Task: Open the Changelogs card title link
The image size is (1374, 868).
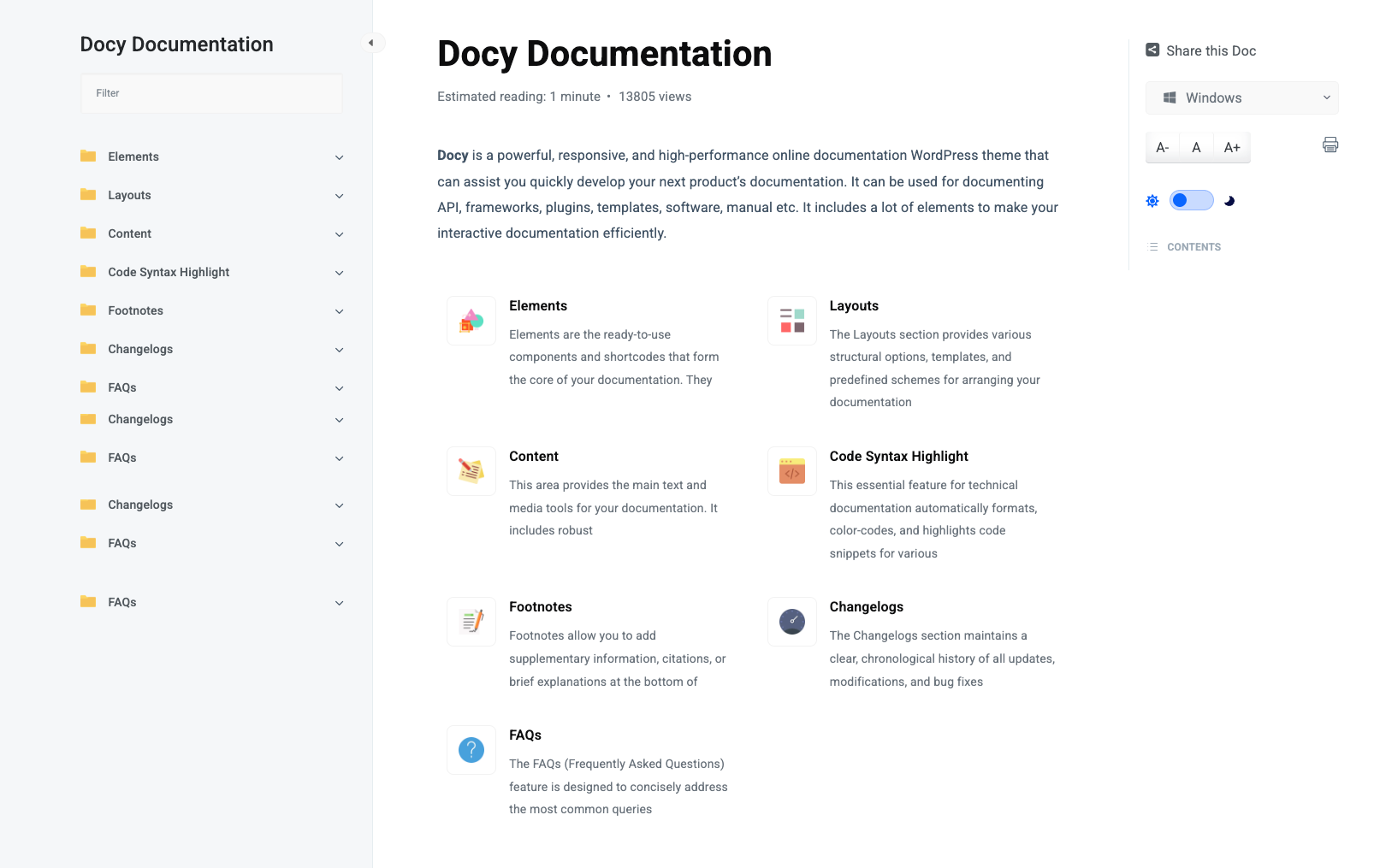Action: 866,606
